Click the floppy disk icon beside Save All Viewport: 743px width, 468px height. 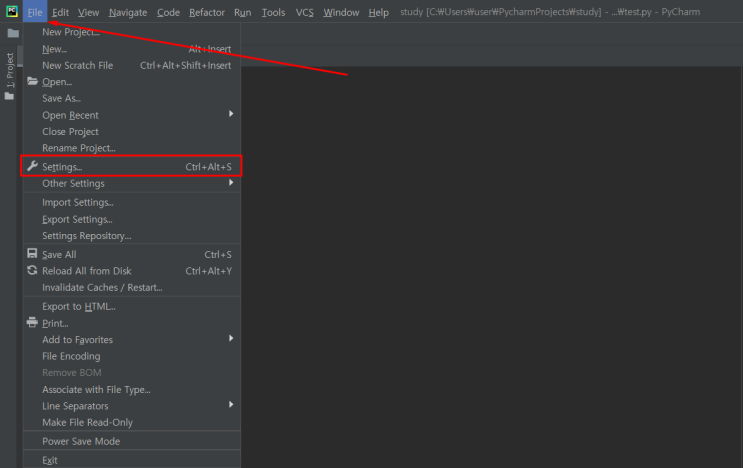pos(32,254)
